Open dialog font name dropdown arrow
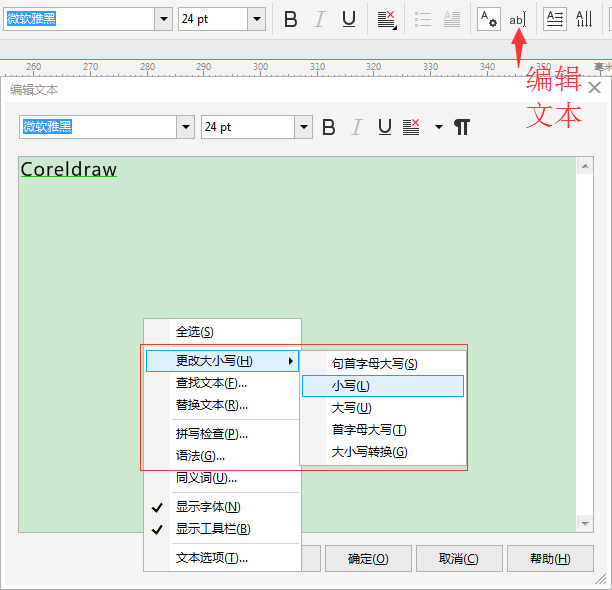This screenshot has height=590, width=612. 185,127
